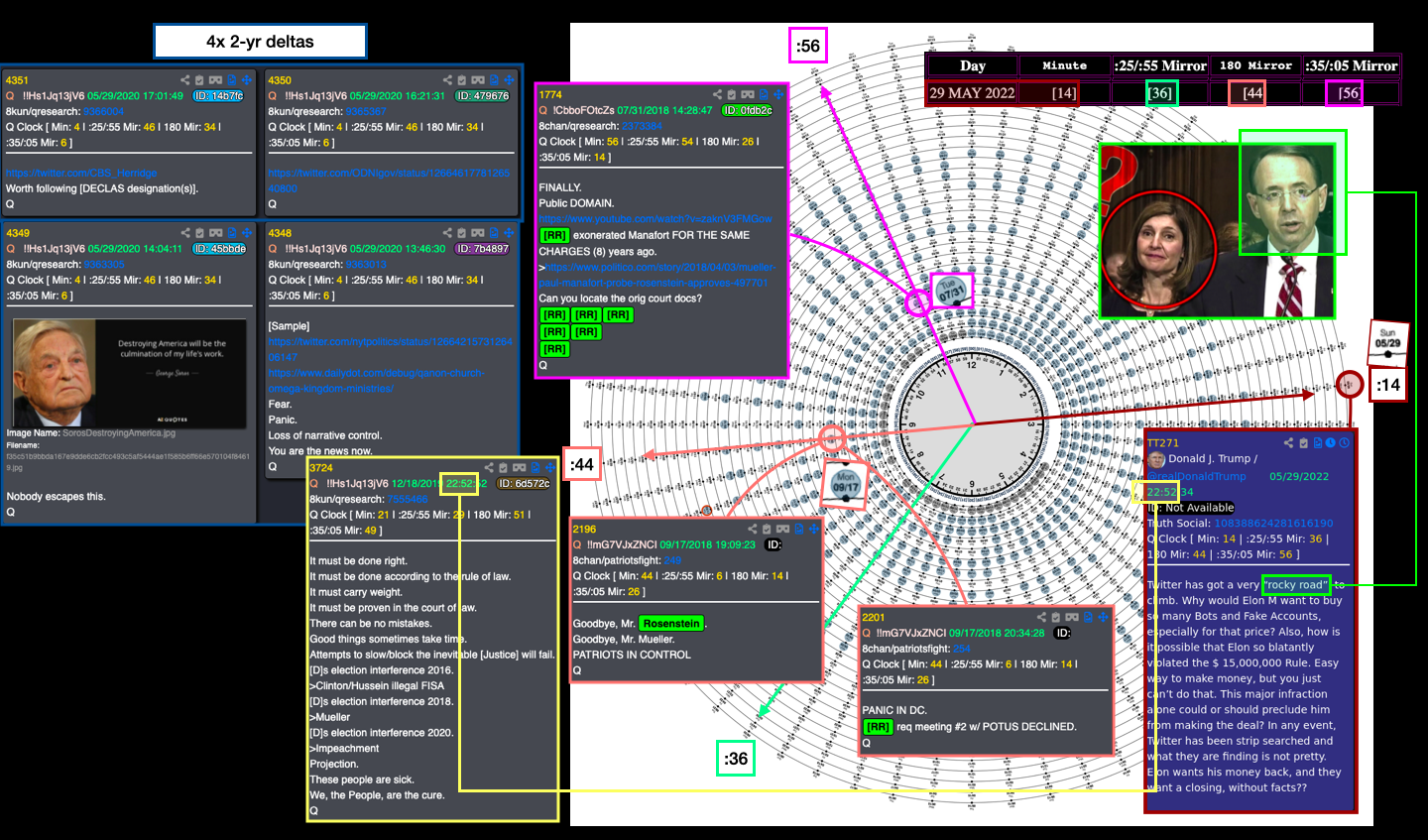1428x840 pixels.
Task: Click move arrows icon on post 4348
Action: point(510,233)
